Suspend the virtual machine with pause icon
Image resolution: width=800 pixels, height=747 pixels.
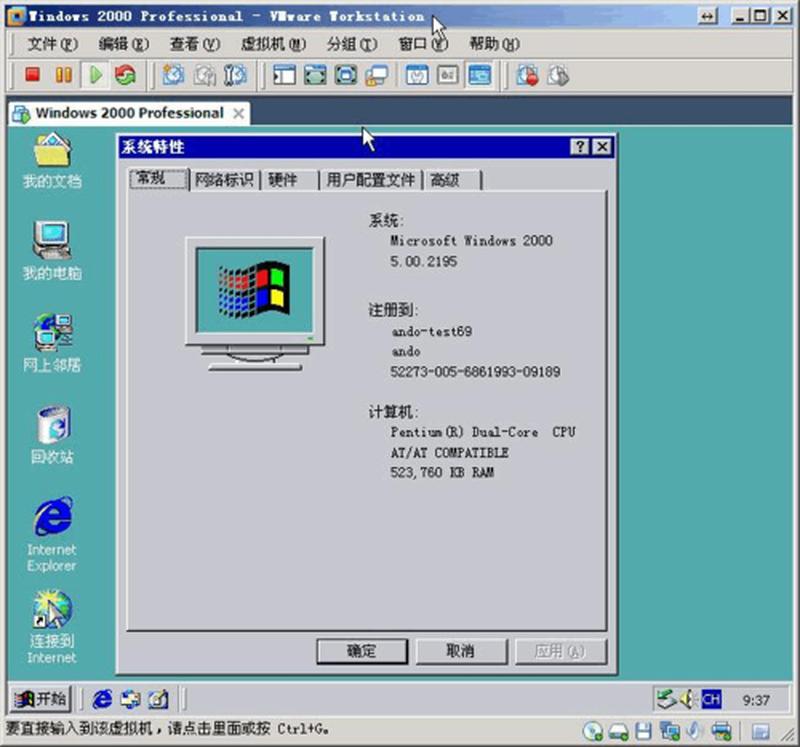point(64,75)
